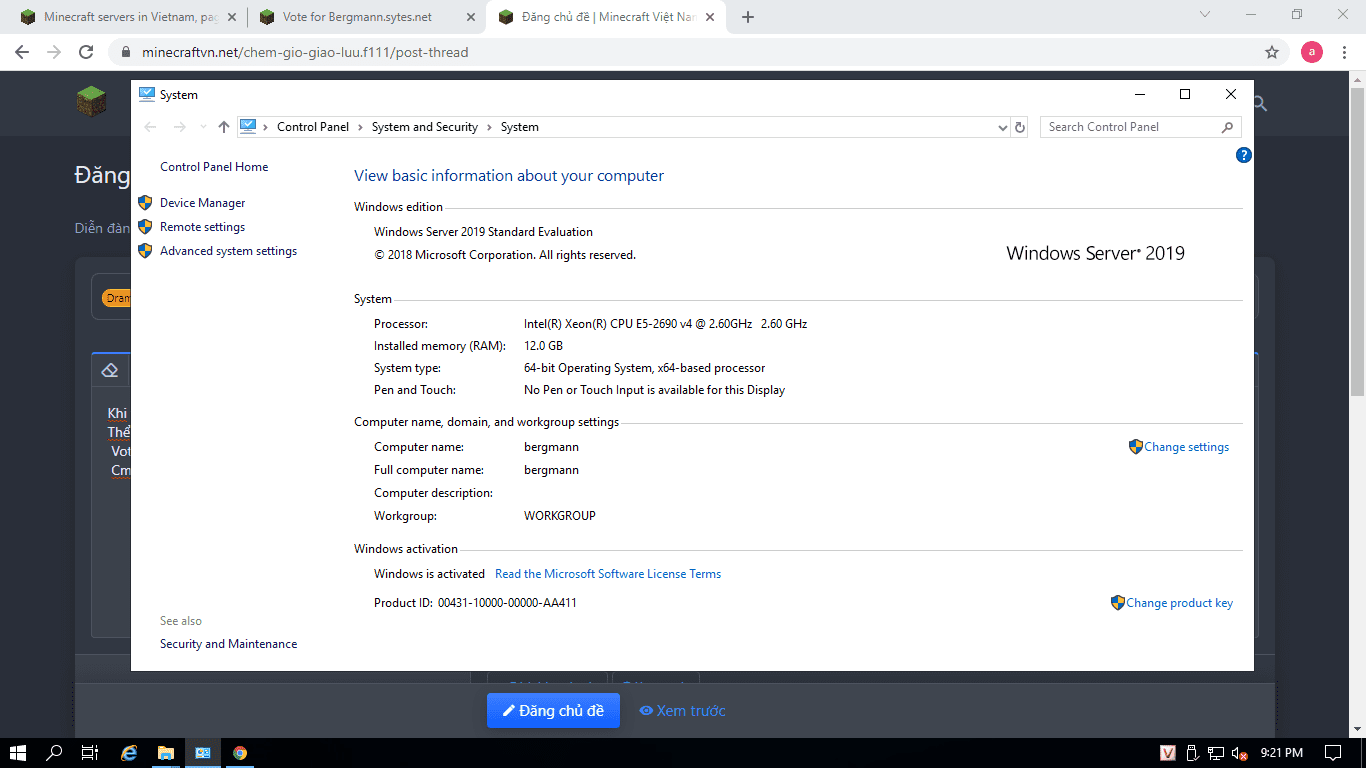Viewport: 1366px width, 768px height.
Task: Click Chrome's back navigation arrow
Action: 22,52
